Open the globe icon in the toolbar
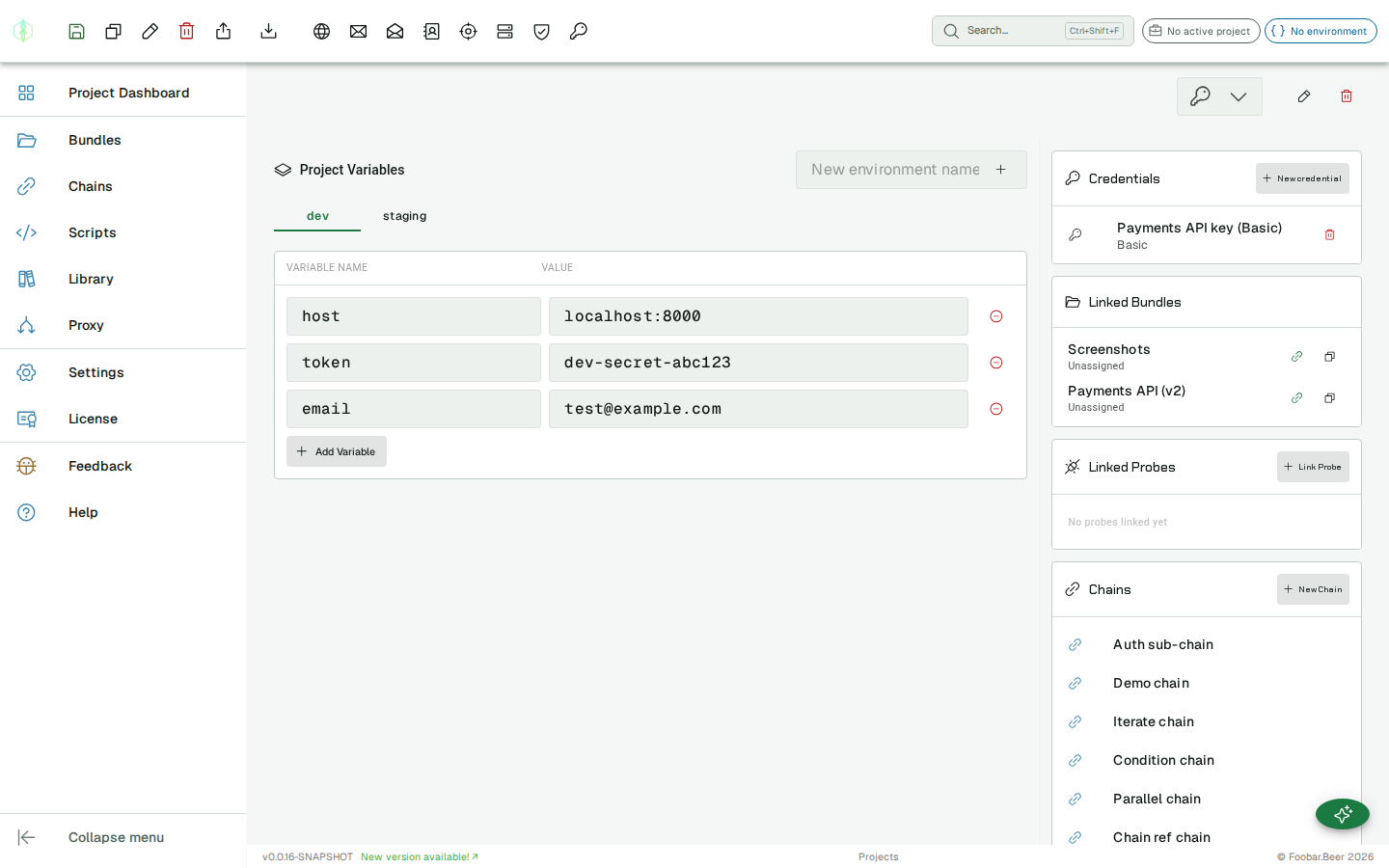Image resolution: width=1389 pixels, height=868 pixels. coord(322,31)
